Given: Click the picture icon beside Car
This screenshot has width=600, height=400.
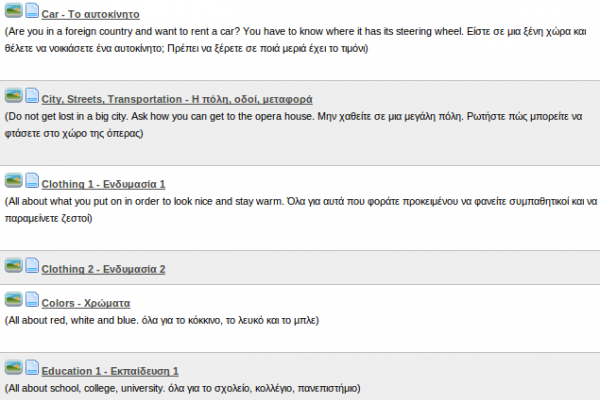Looking at the screenshot, I should pos(14,10).
